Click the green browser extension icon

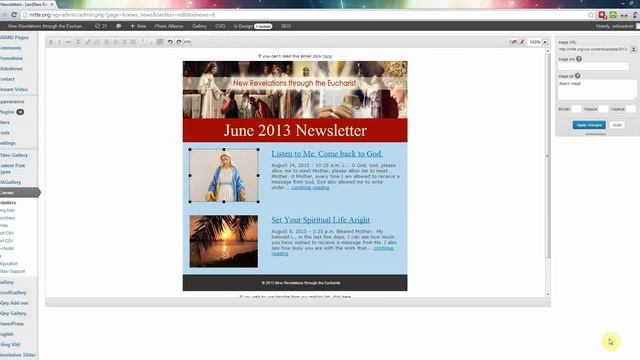pos(613,15)
